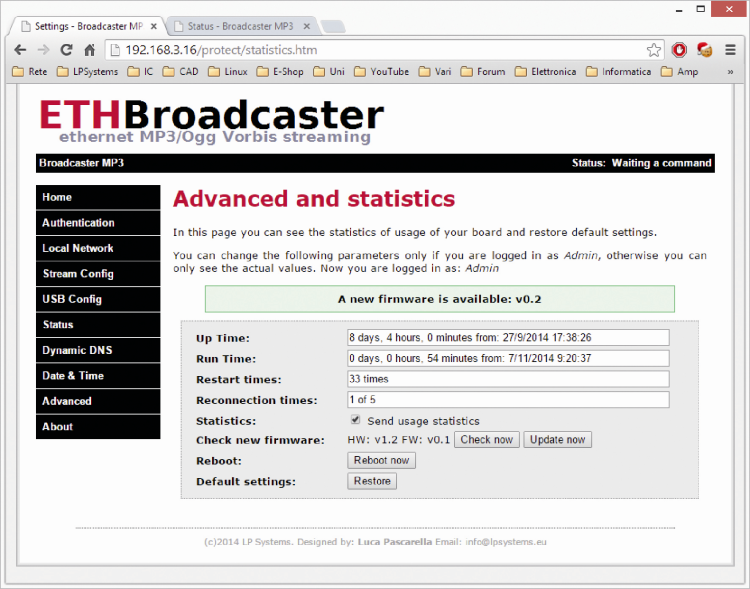Viewport: 750px width, 589px height.
Task: Bookmark this page with the star icon
Action: pyautogui.click(x=654, y=49)
